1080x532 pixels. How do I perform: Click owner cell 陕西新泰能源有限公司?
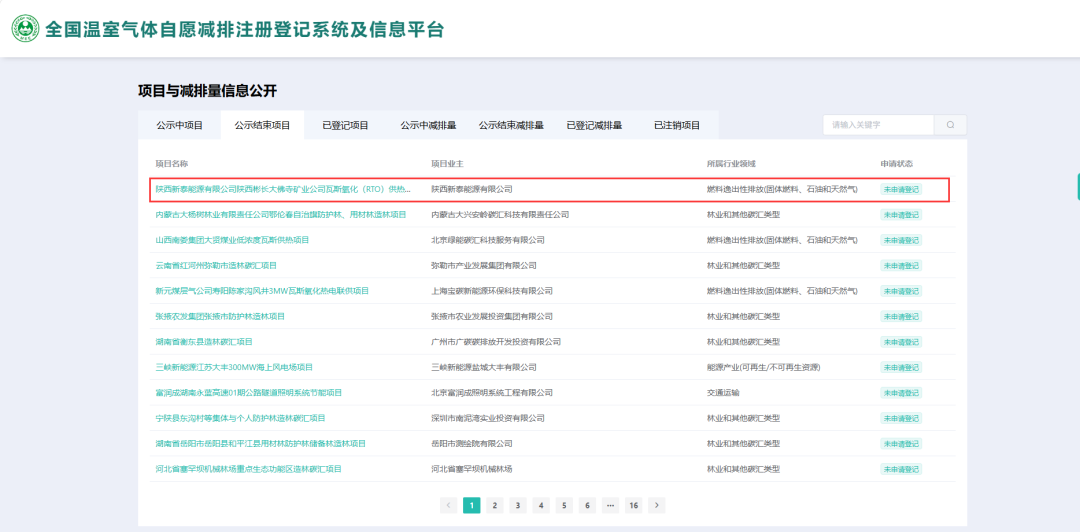[x=472, y=189]
